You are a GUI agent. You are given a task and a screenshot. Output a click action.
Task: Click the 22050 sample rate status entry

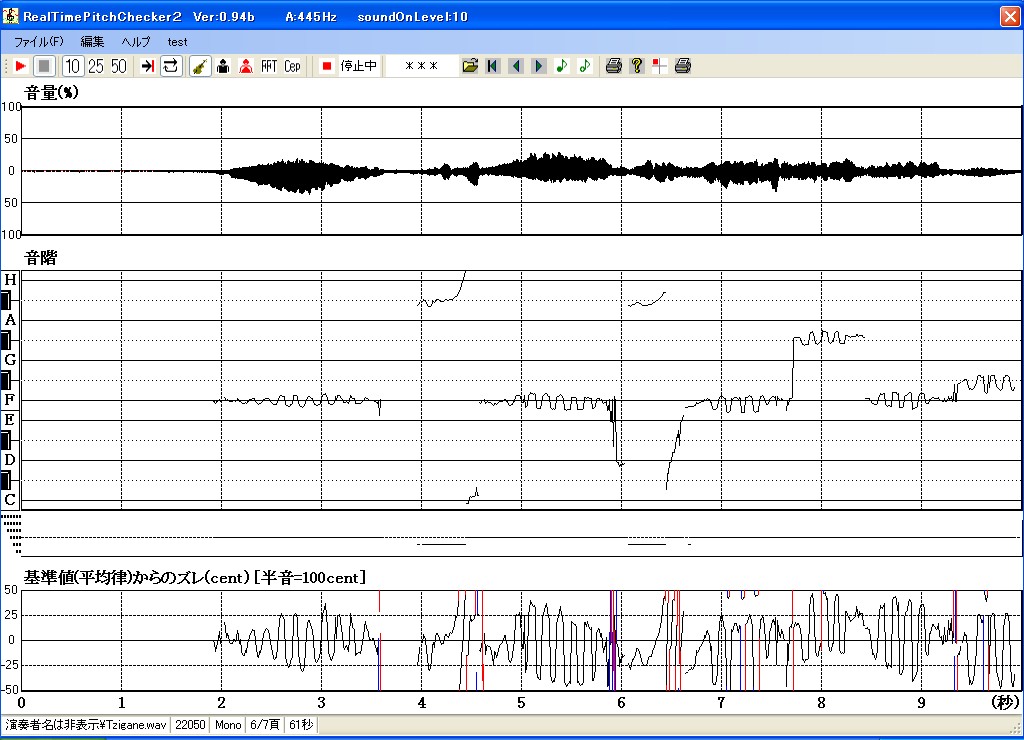tap(190, 725)
